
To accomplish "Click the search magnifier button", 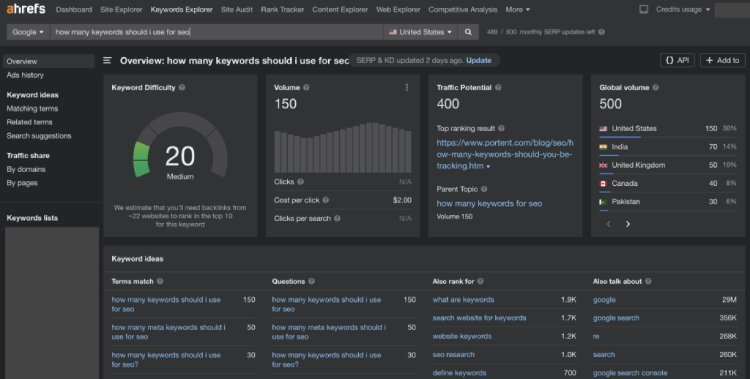I will (468, 32).
